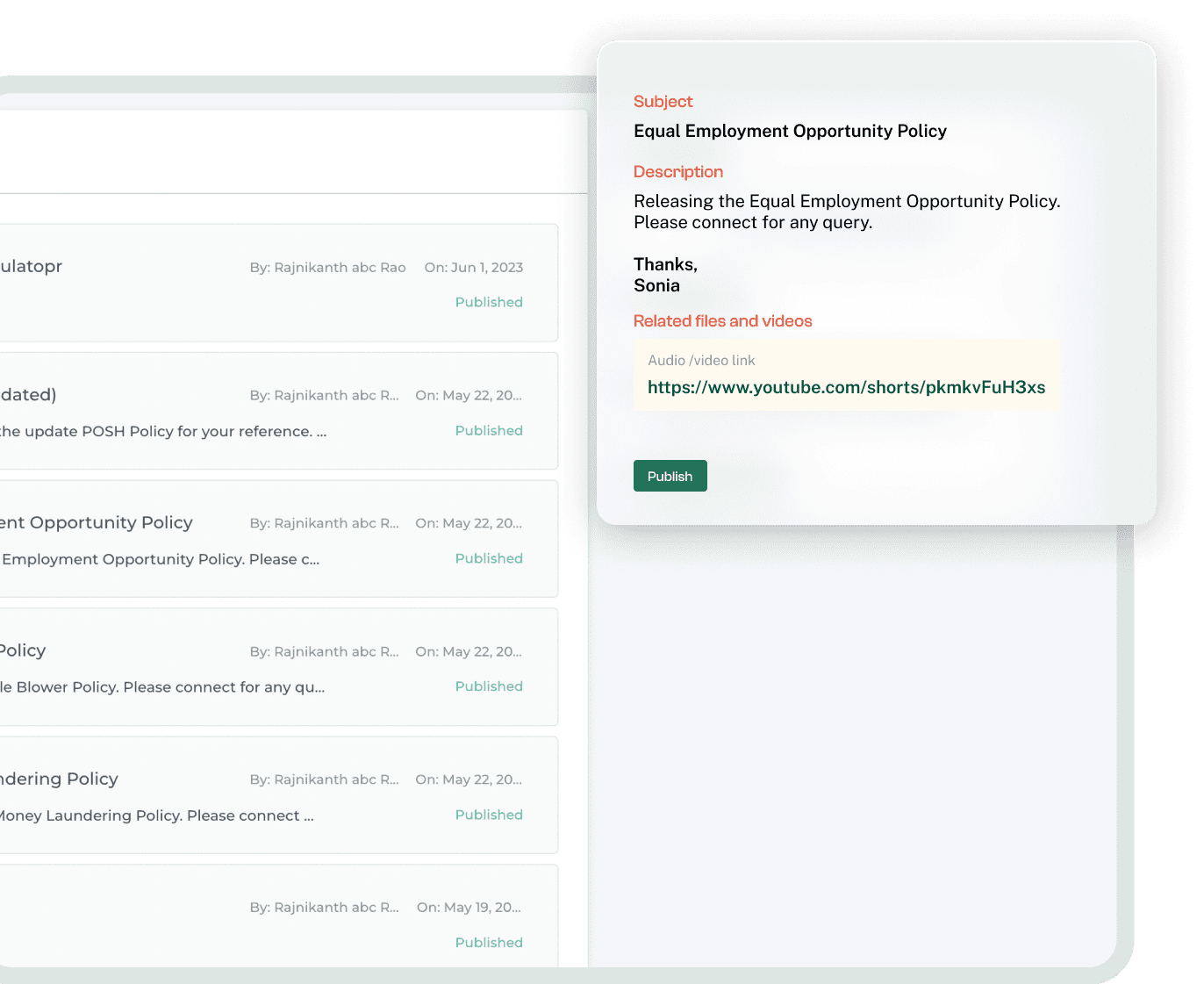The image size is (1204, 984).
Task: Click the May 22 date in the POSH Policy row
Action: (469, 396)
